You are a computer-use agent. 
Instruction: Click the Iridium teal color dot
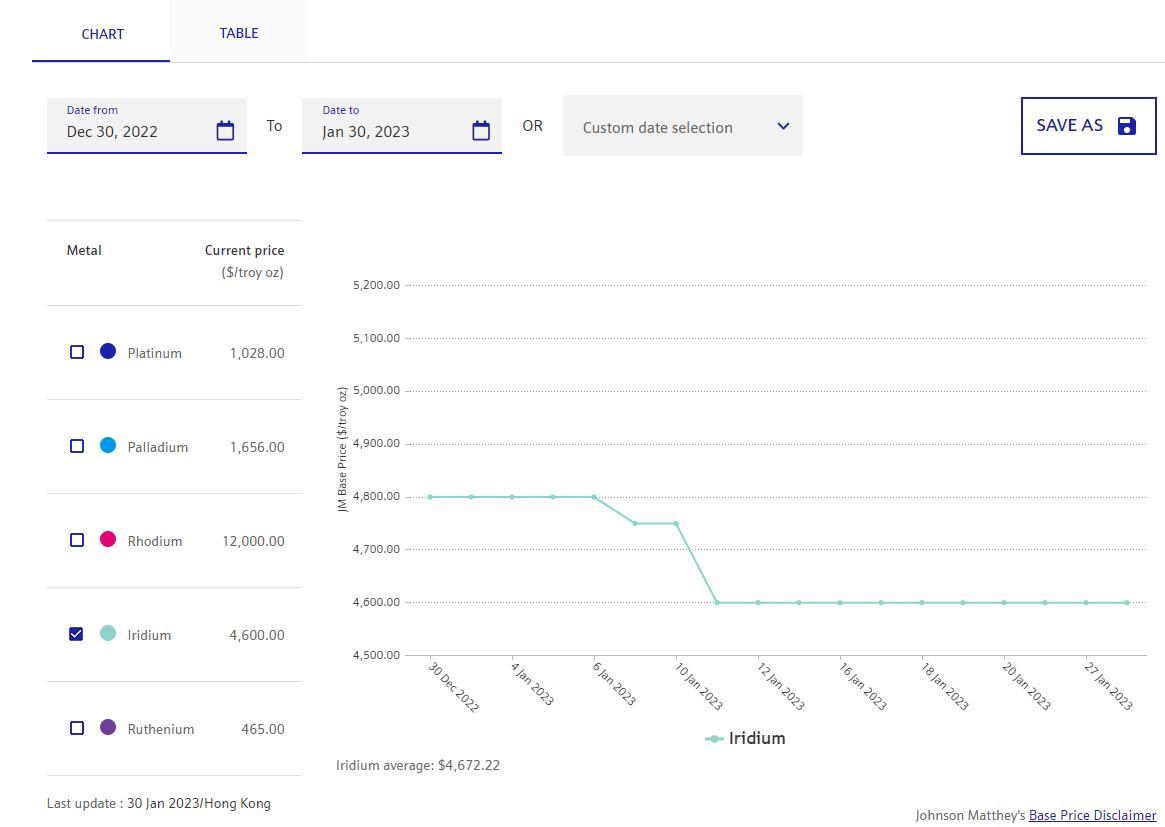[x=108, y=634]
